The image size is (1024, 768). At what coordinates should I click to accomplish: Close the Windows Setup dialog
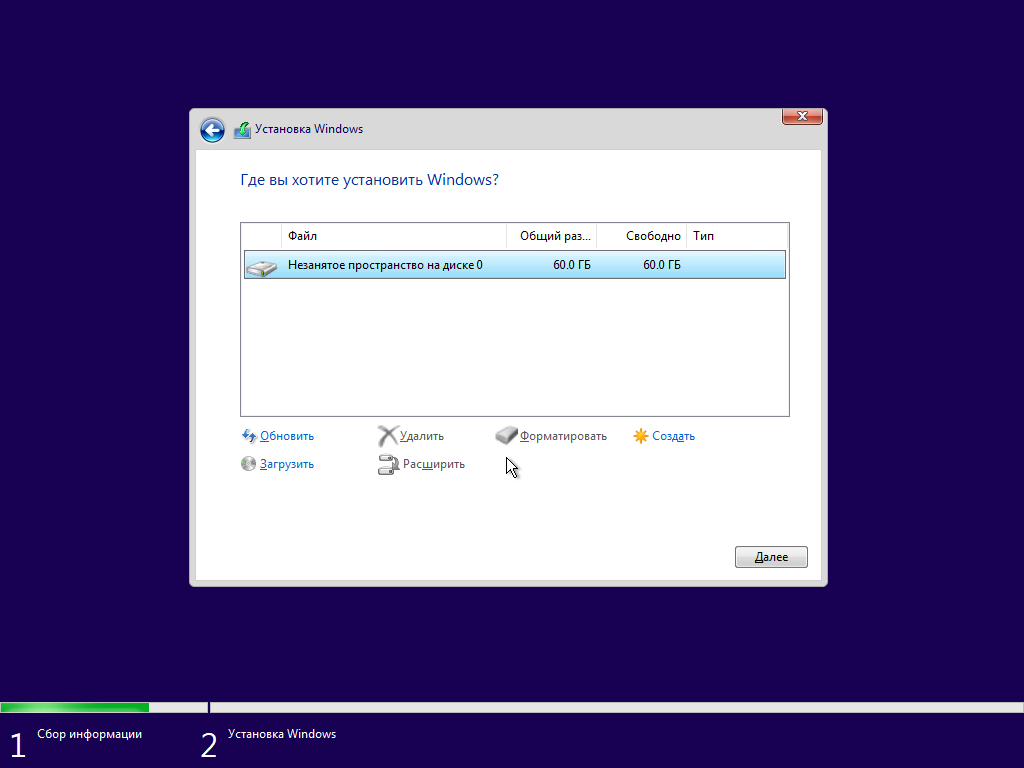[802, 116]
